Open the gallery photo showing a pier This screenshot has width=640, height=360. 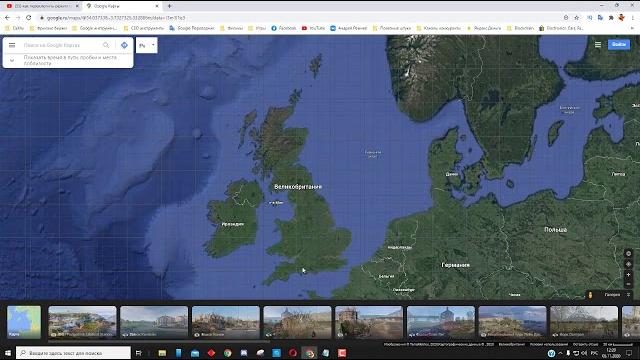[441, 322]
